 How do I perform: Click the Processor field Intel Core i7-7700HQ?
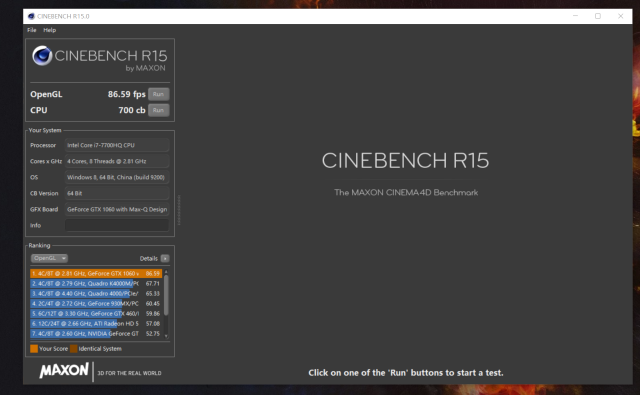(117, 145)
